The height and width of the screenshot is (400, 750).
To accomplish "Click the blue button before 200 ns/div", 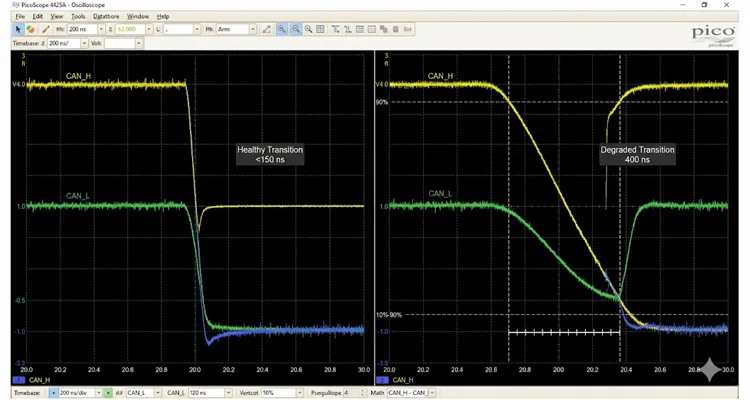I will pos(54,393).
